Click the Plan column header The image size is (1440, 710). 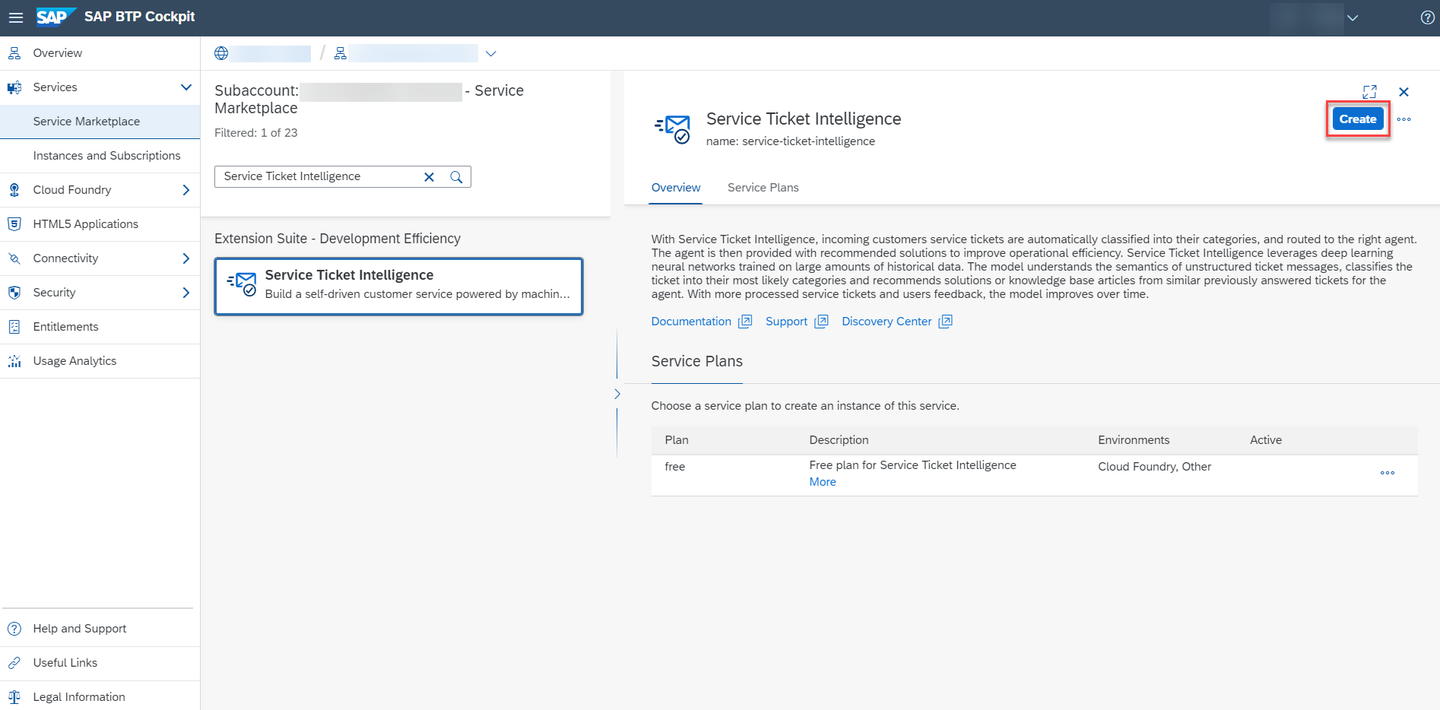click(677, 440)
